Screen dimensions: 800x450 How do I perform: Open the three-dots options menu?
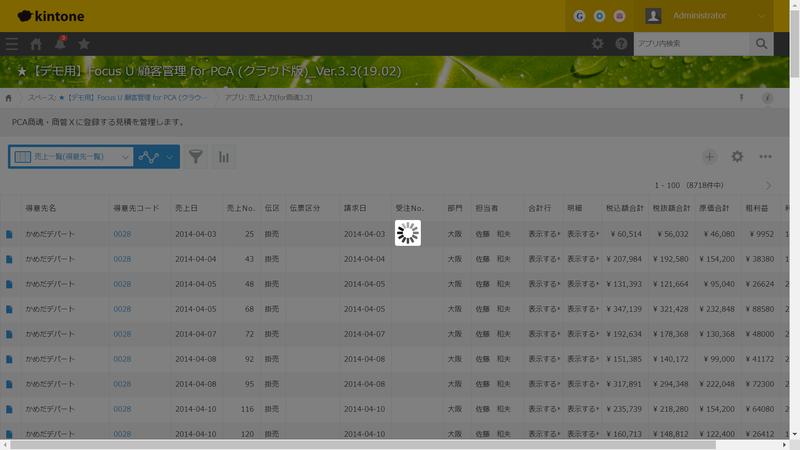[765, 157]
